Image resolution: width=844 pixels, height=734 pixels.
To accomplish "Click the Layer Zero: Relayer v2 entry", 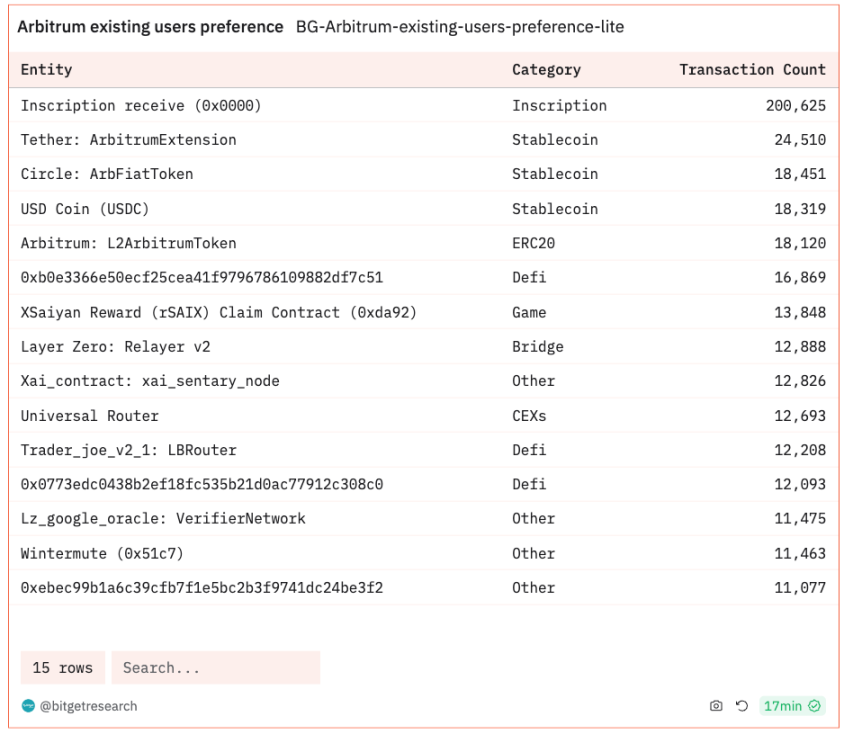I will pos(115,347).
